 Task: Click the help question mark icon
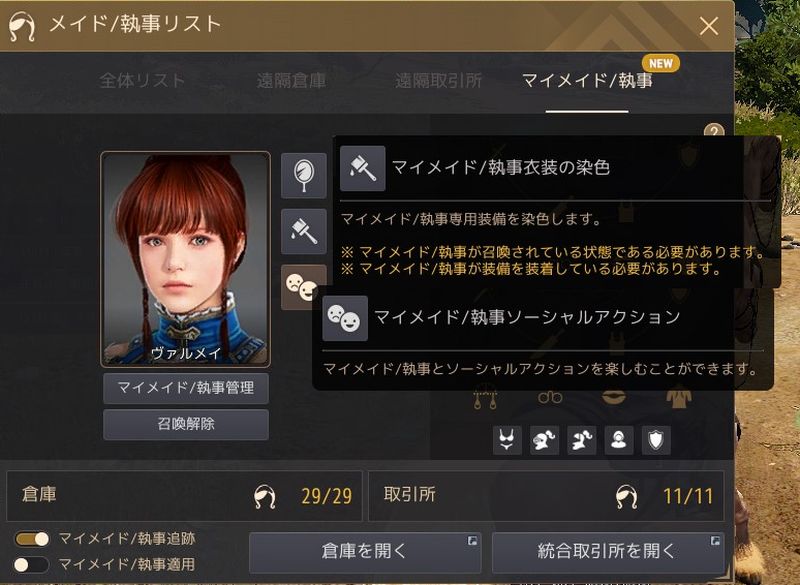(x=714, y=131)
